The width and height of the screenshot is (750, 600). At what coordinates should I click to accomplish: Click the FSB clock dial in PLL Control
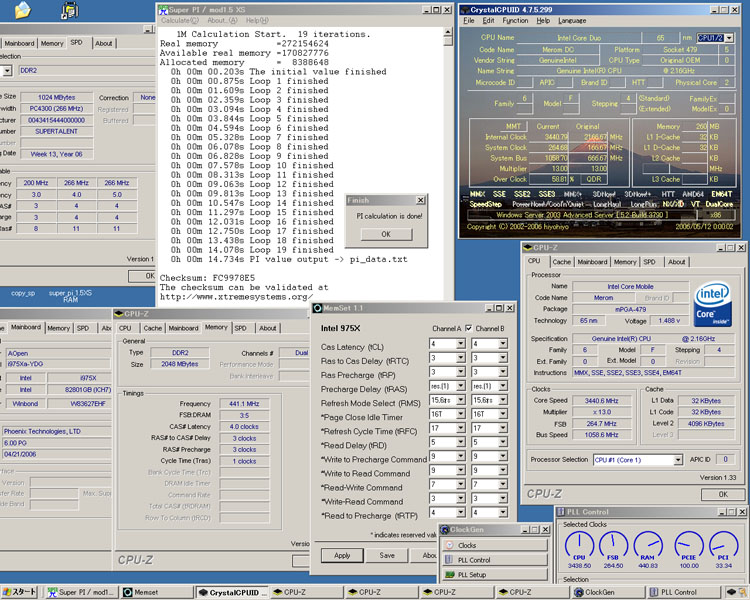(x=613, y=544)
